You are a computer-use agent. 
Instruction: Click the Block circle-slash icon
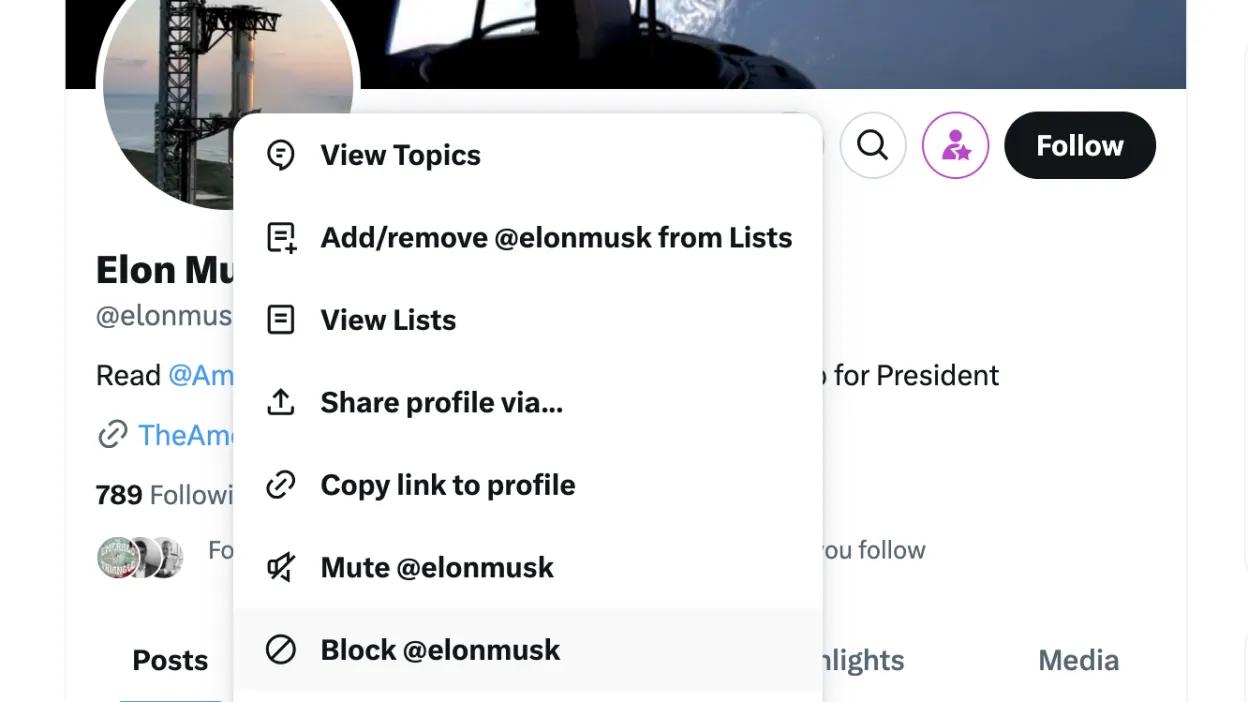coord(281,650)
